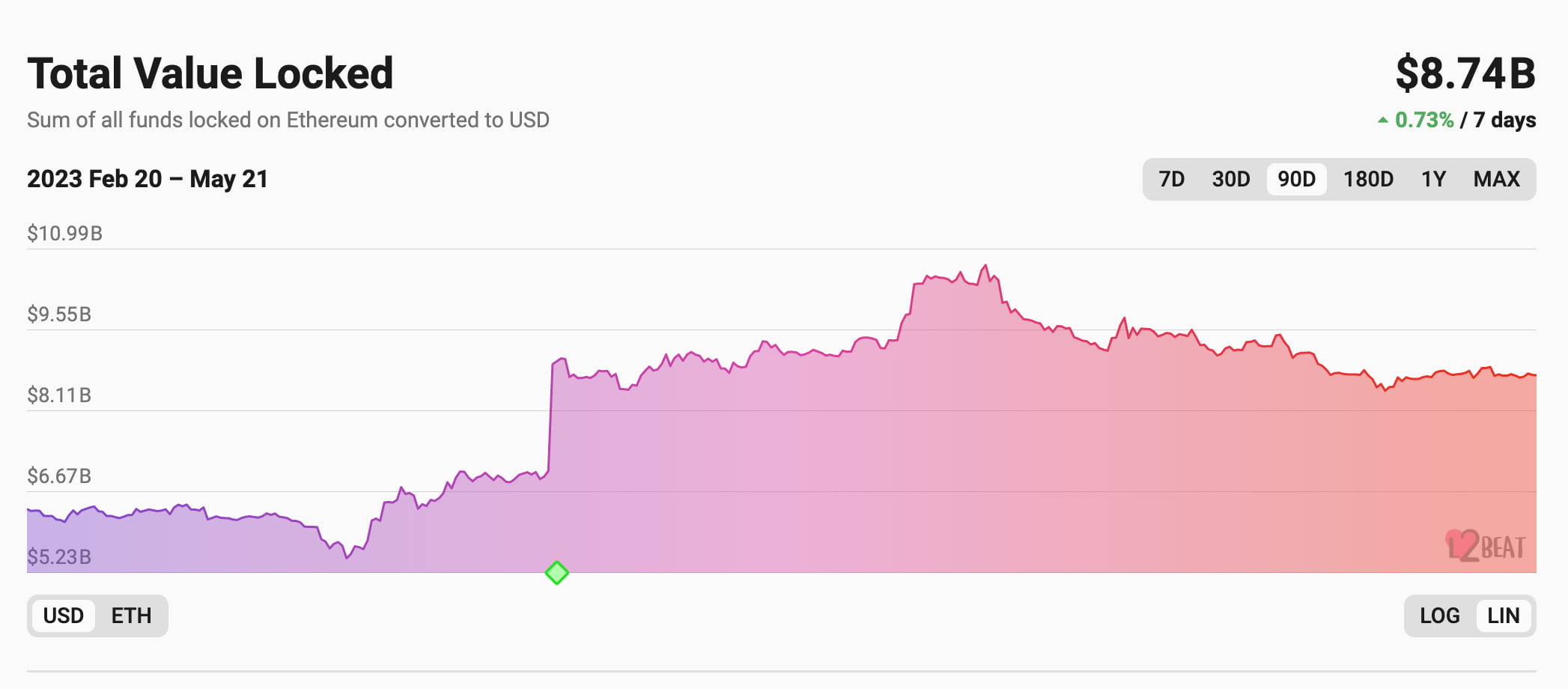Click the chart's peak near $10.99B
This screenshot has width=1568, height=689.
(985, 265)
